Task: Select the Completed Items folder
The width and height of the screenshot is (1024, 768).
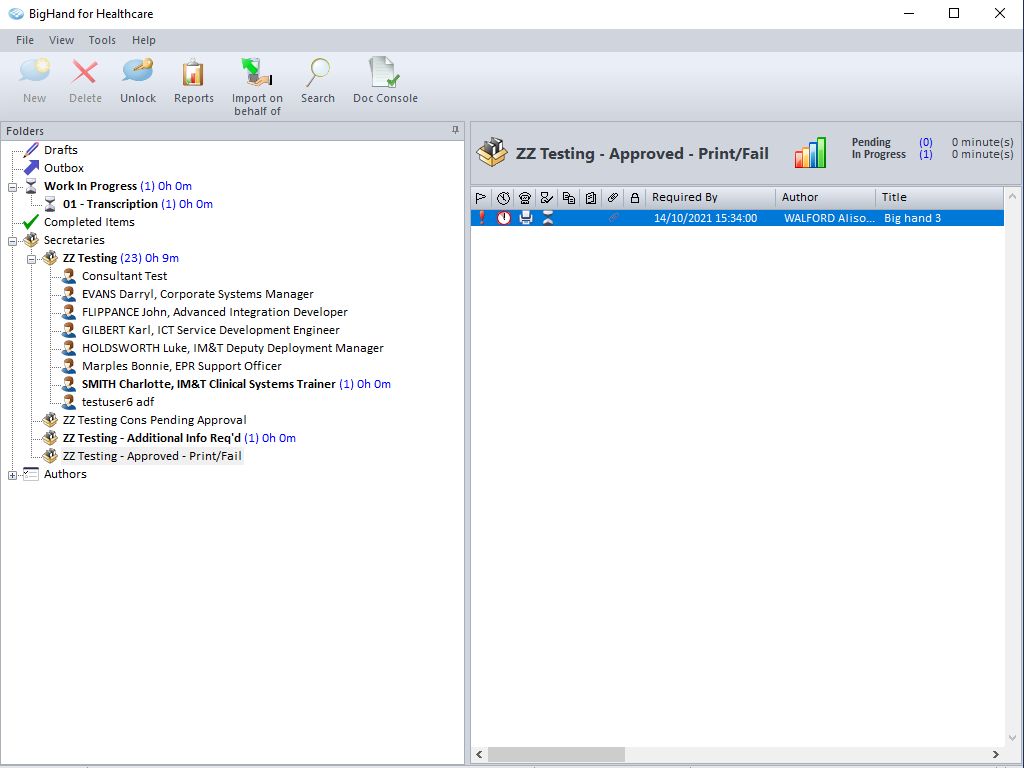Action: tap(89, 222)
